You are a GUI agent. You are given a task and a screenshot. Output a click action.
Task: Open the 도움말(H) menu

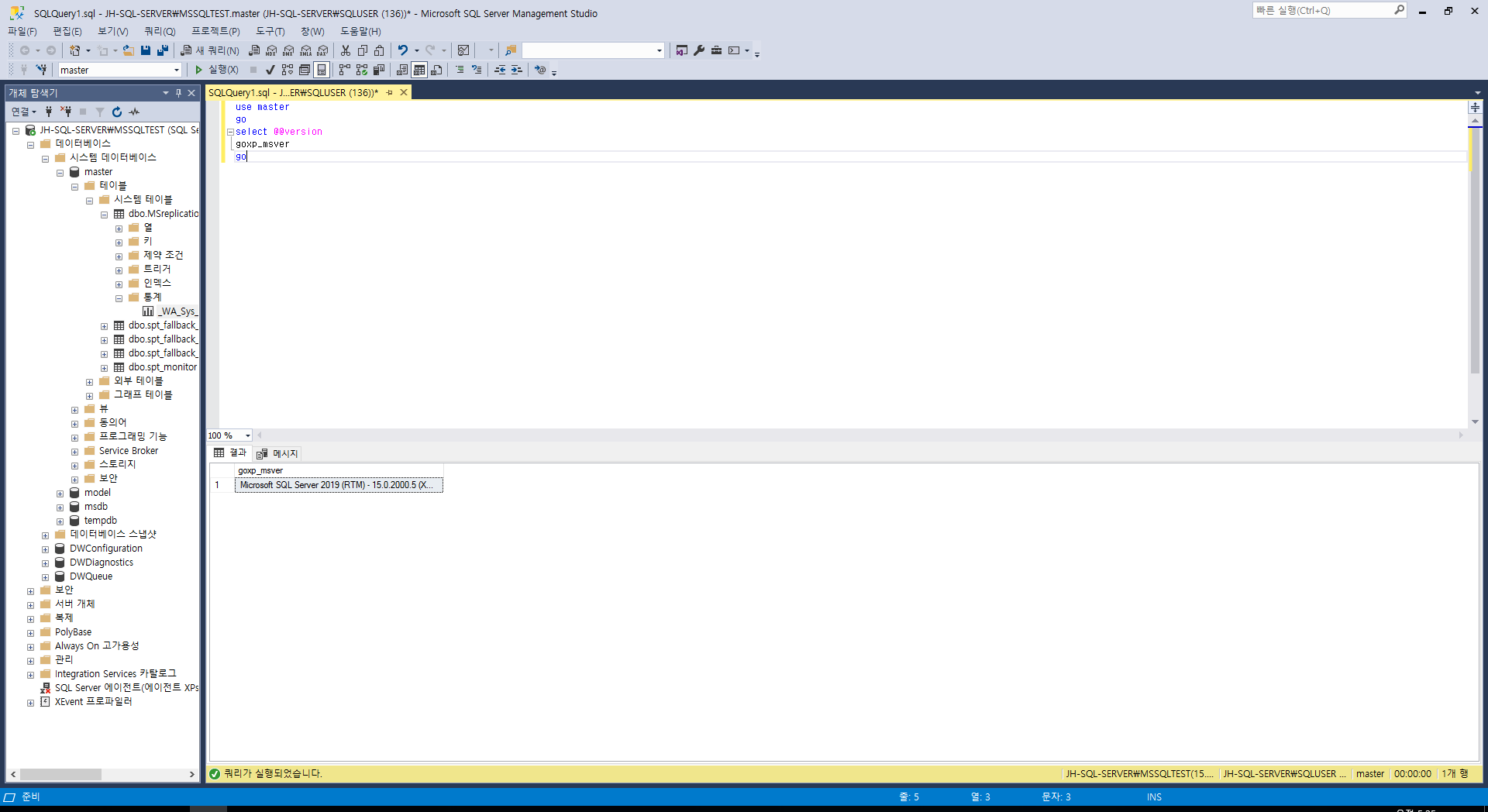click(x=361, y=31)
